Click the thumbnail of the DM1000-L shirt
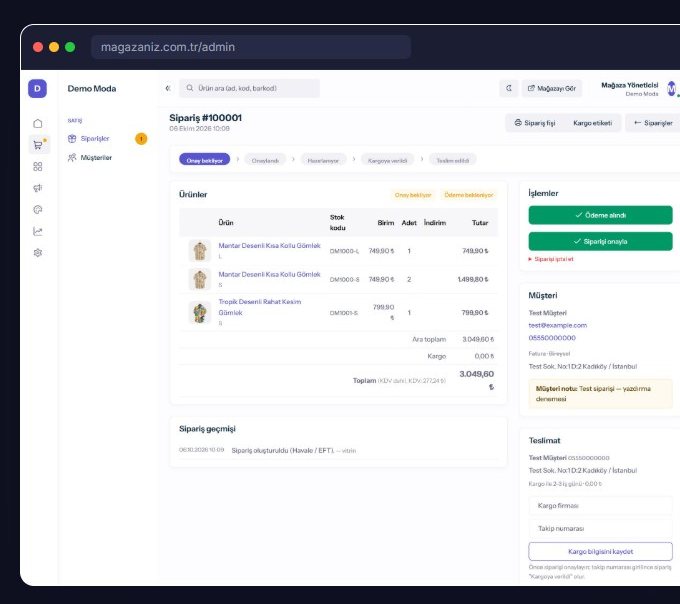Screen dimensions: 680x604 (199, 251)
